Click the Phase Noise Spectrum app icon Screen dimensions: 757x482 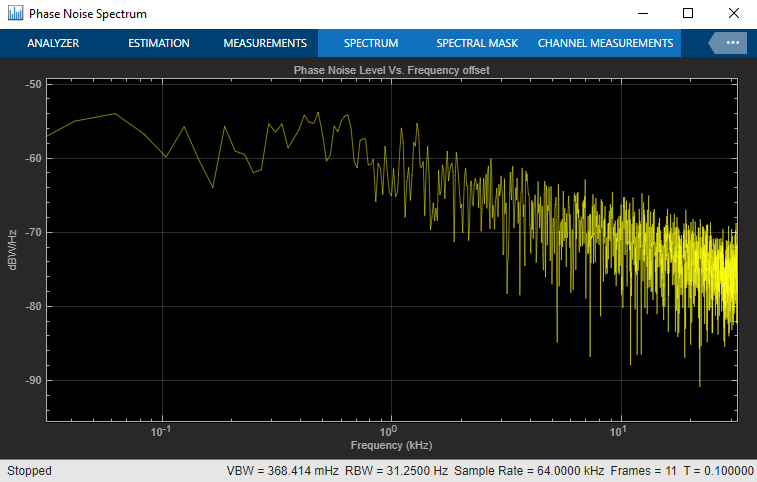coord(15,14)
